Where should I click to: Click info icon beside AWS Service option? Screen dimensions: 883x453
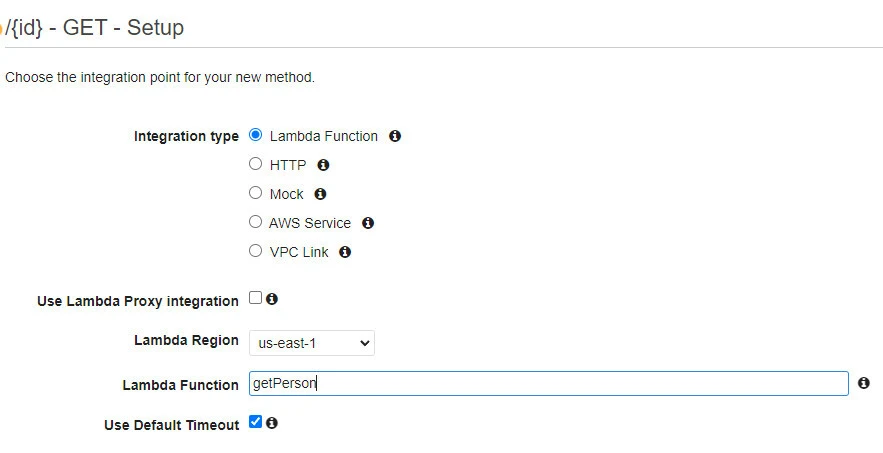pyautogui.click(x=368, y=223)
